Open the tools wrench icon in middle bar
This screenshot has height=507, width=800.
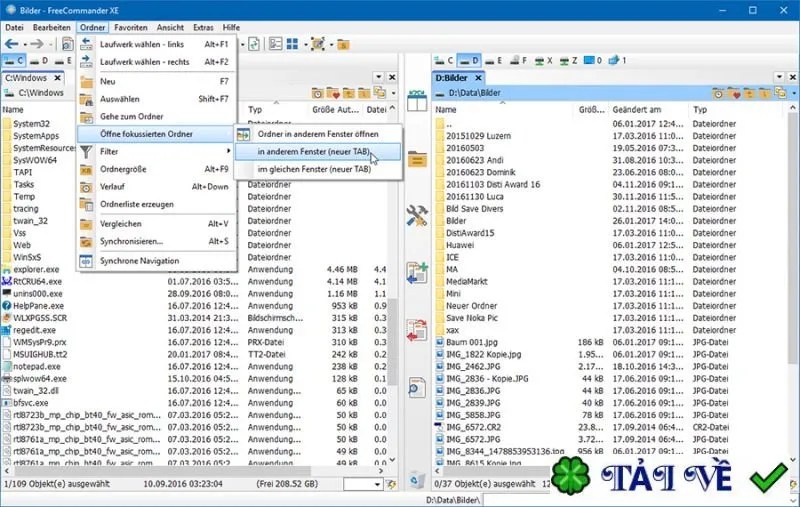coord(417,215)
